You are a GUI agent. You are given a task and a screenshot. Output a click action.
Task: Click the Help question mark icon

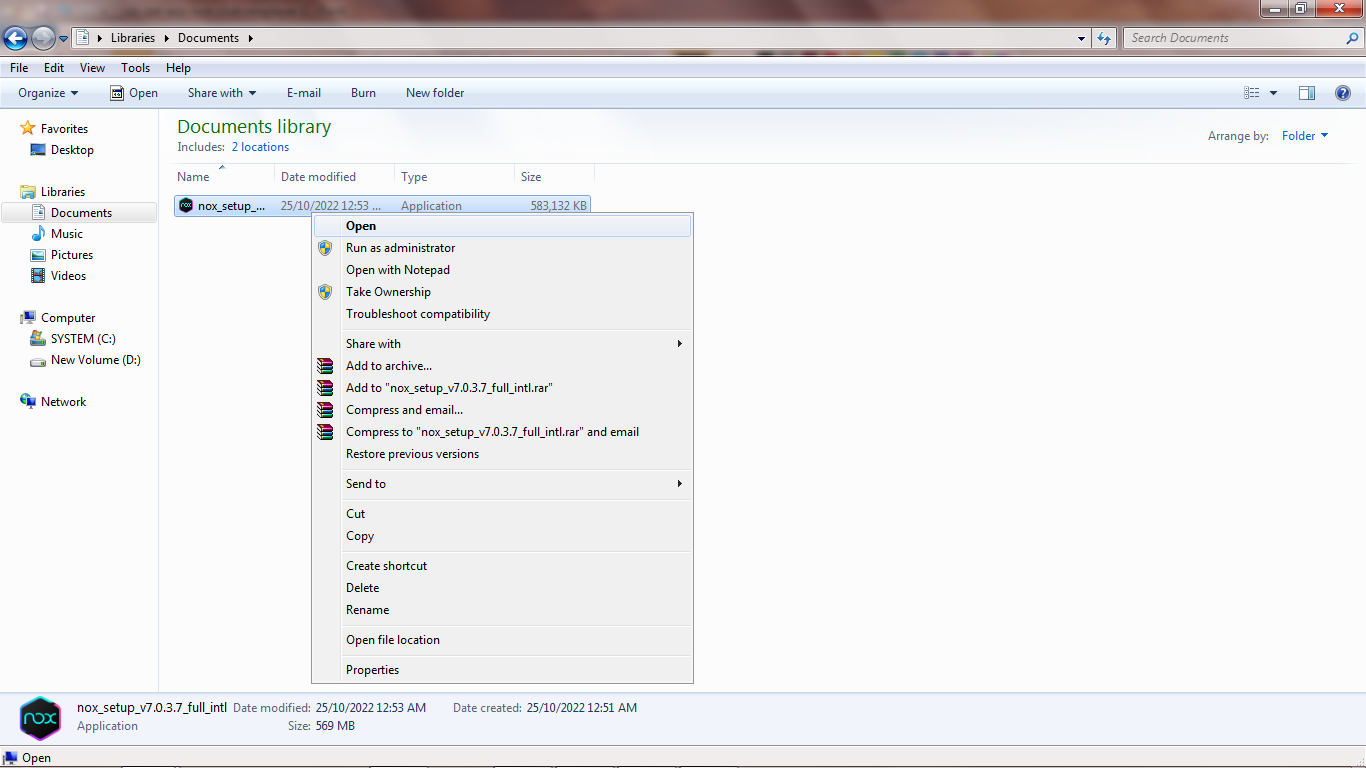click(x=1343, y=93)
